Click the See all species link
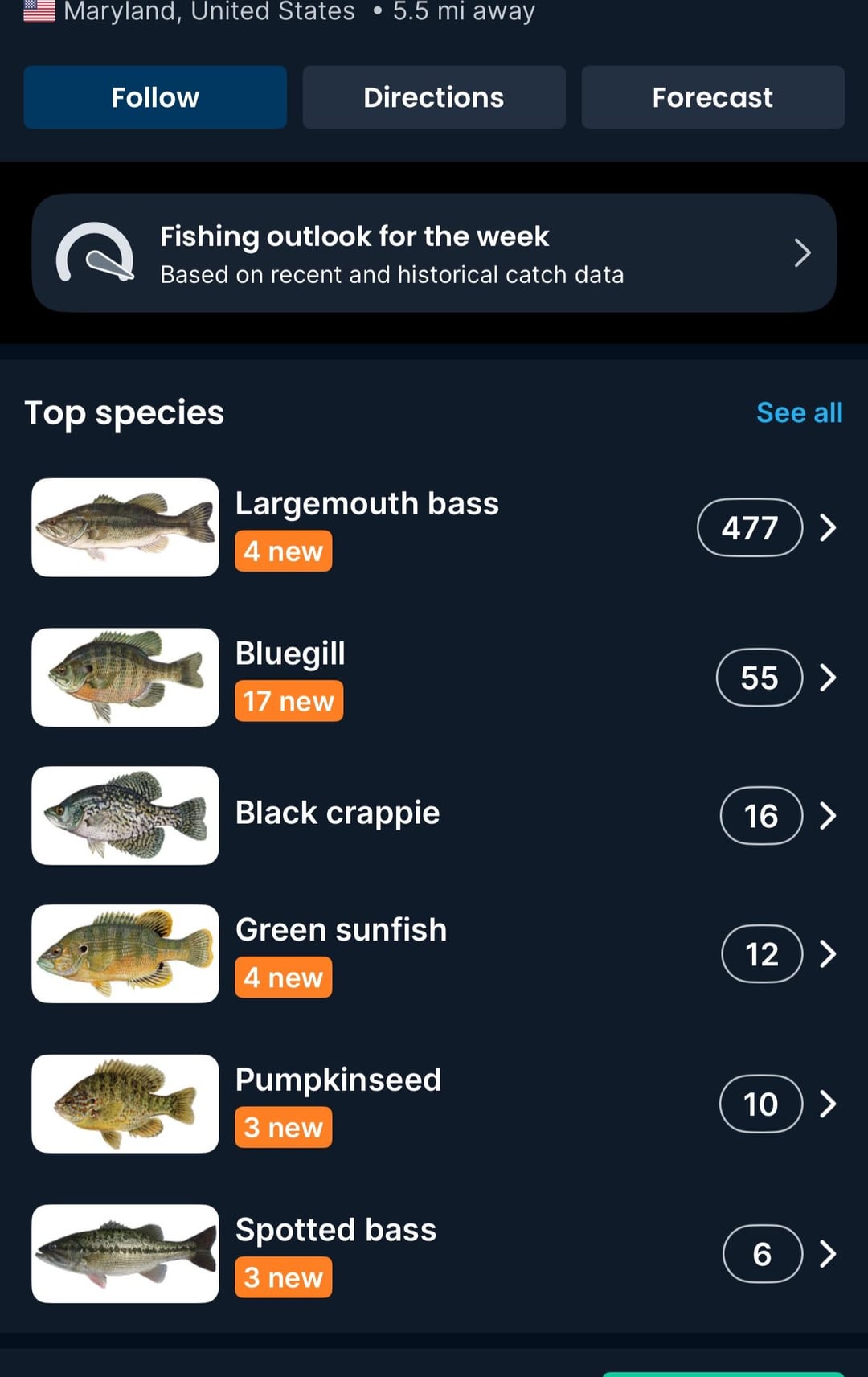Viewport: 868px width, 1377px height. coord(799,412)
